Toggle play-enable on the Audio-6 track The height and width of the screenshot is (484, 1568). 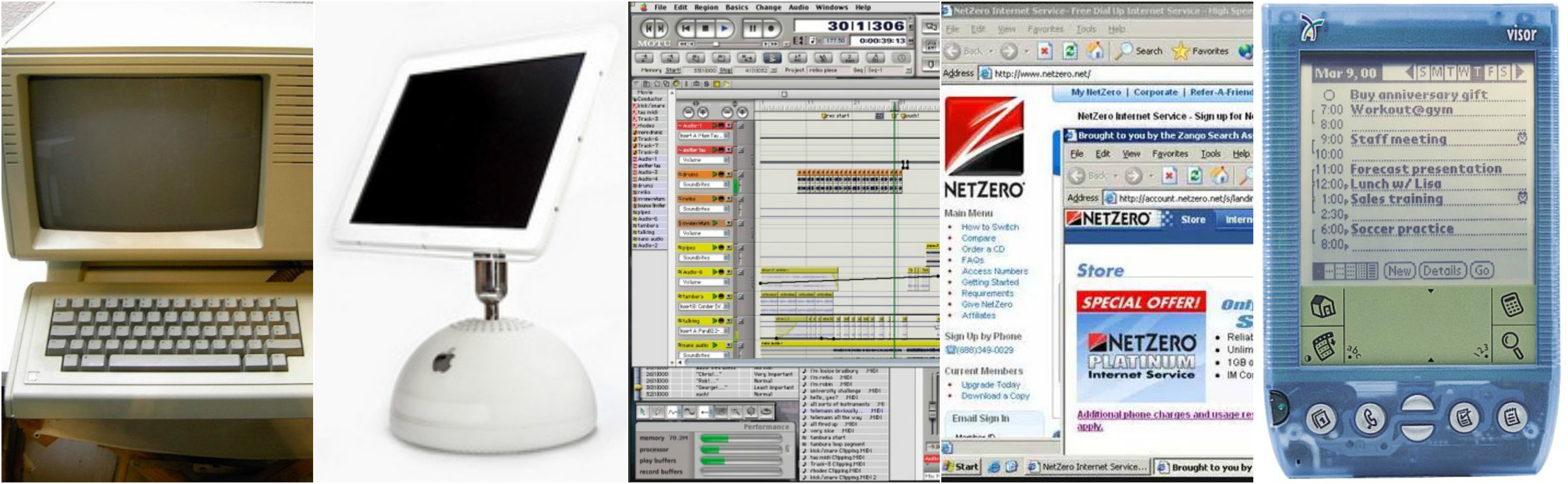pyautogui.click(x=715, y=272)
